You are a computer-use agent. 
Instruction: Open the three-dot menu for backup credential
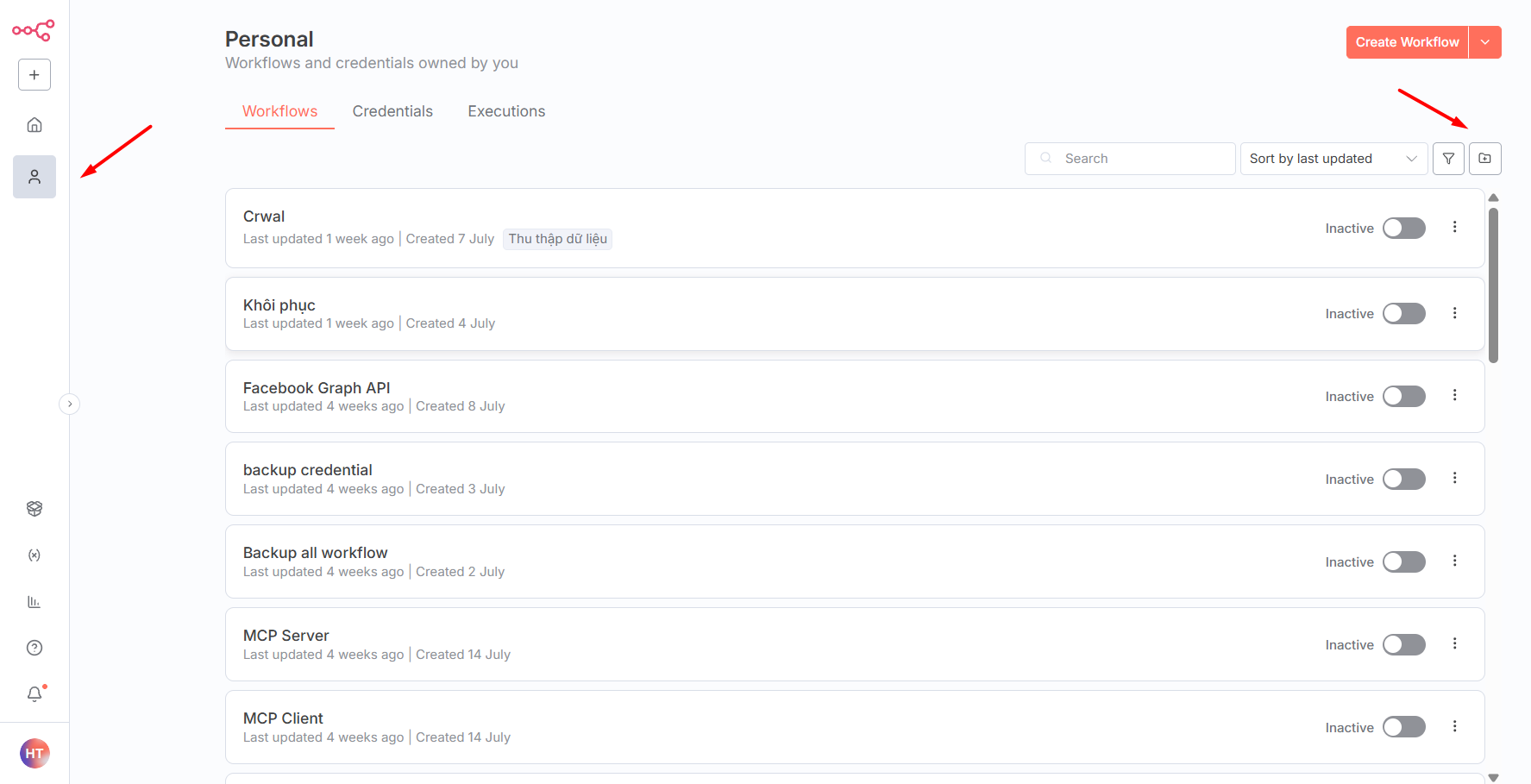(1454, 478)
